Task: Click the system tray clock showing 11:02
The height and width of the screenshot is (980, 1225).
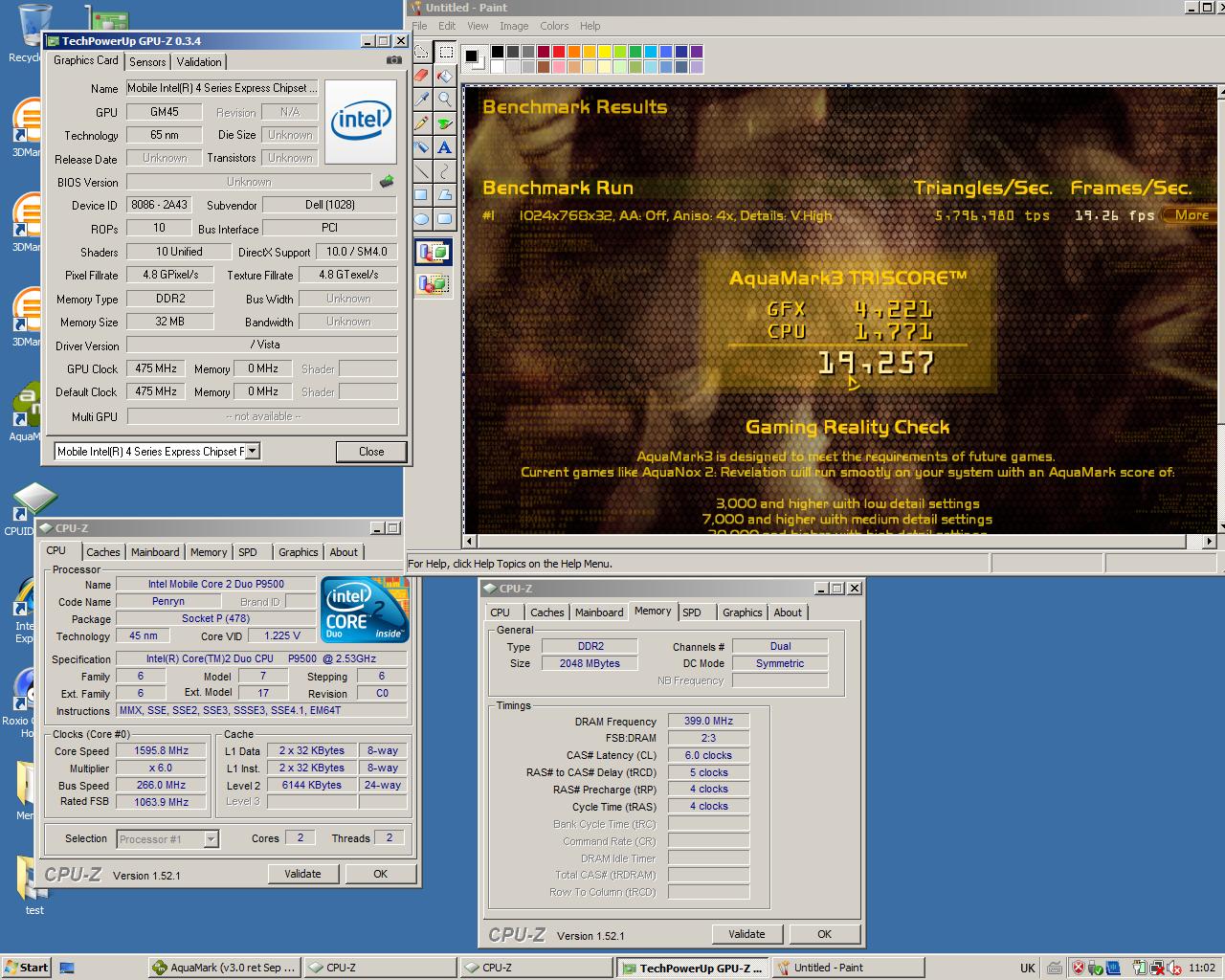Action: (1201, 968)
